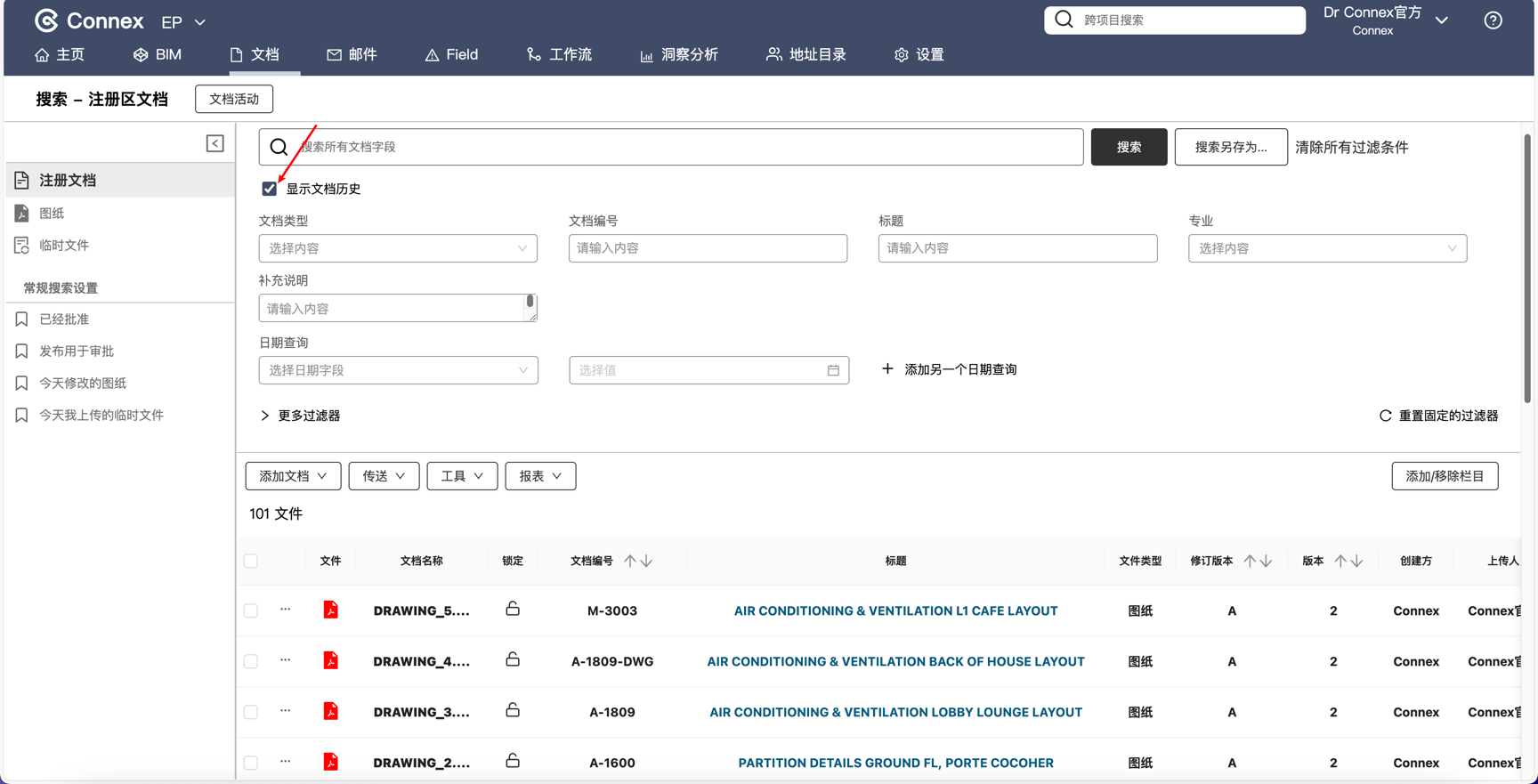Open PDF file icon for M-3003
Viewport: 1538px width, 784px height.
coord(330,610)
